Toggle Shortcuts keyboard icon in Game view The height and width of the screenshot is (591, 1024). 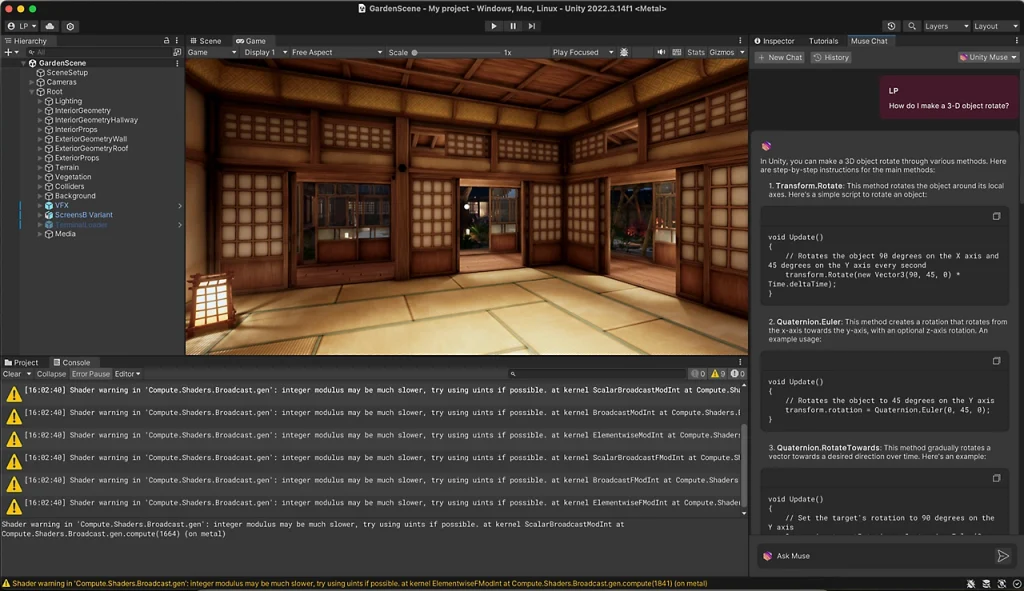pyautogui.click(x=677, y=52)
